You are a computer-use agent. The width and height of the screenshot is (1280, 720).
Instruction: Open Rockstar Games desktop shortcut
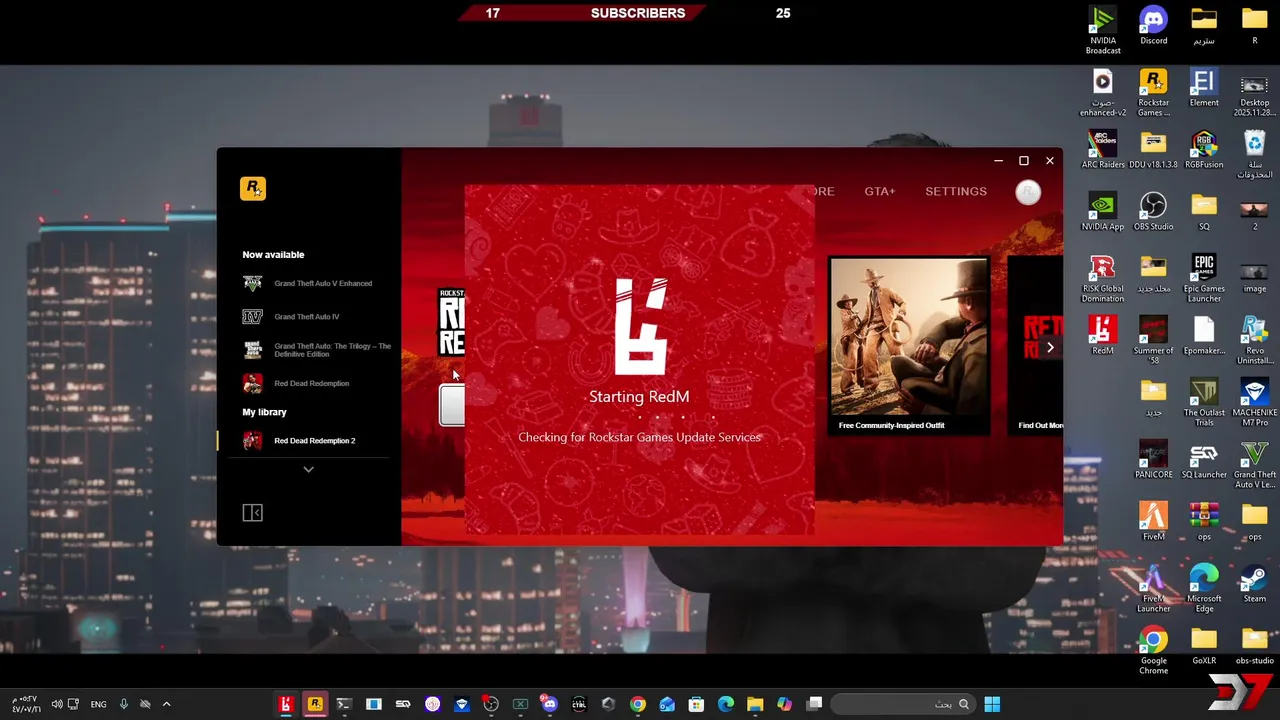[1154, 93]
